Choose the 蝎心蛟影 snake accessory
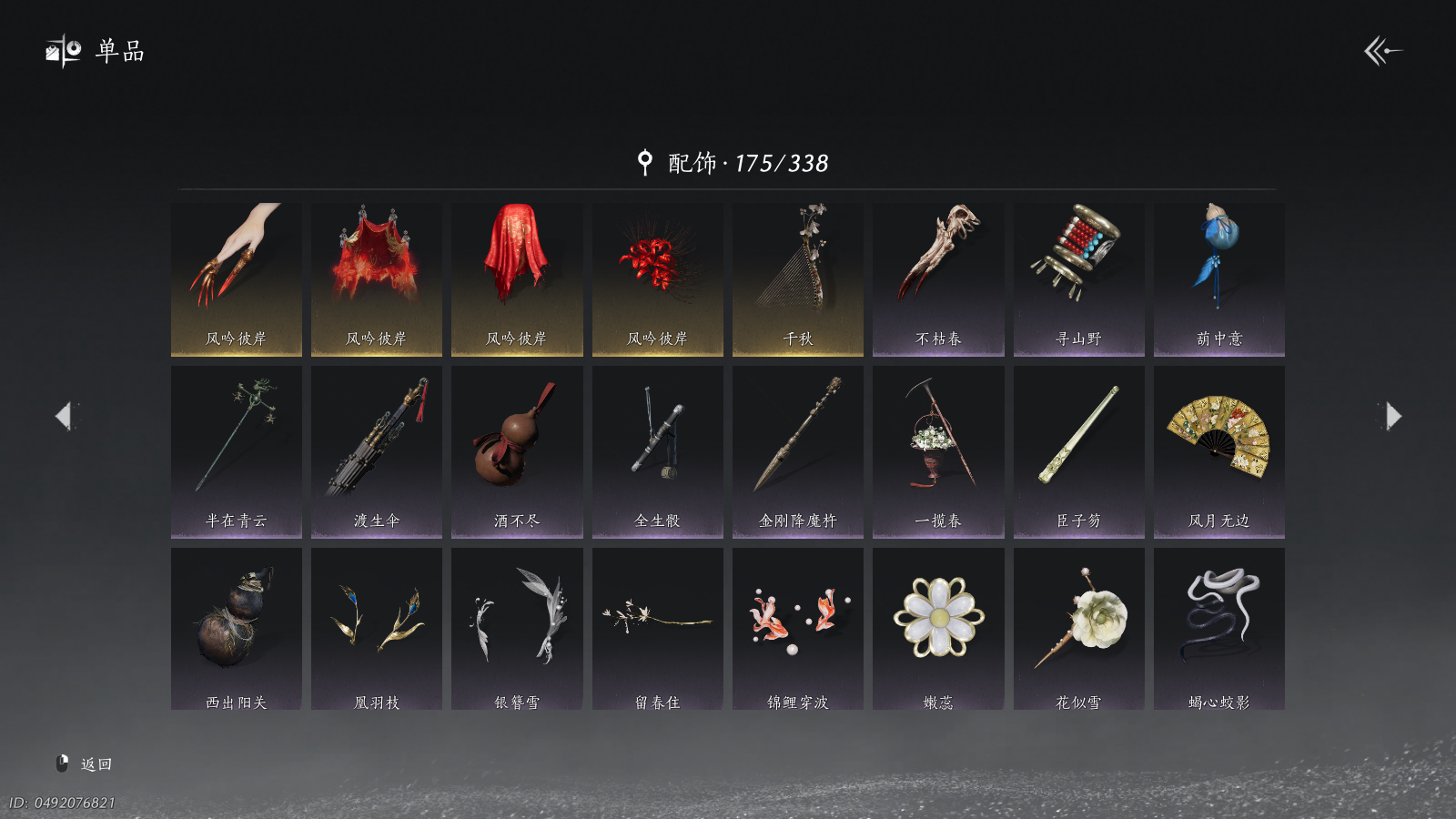 (x=1219, y=629)
